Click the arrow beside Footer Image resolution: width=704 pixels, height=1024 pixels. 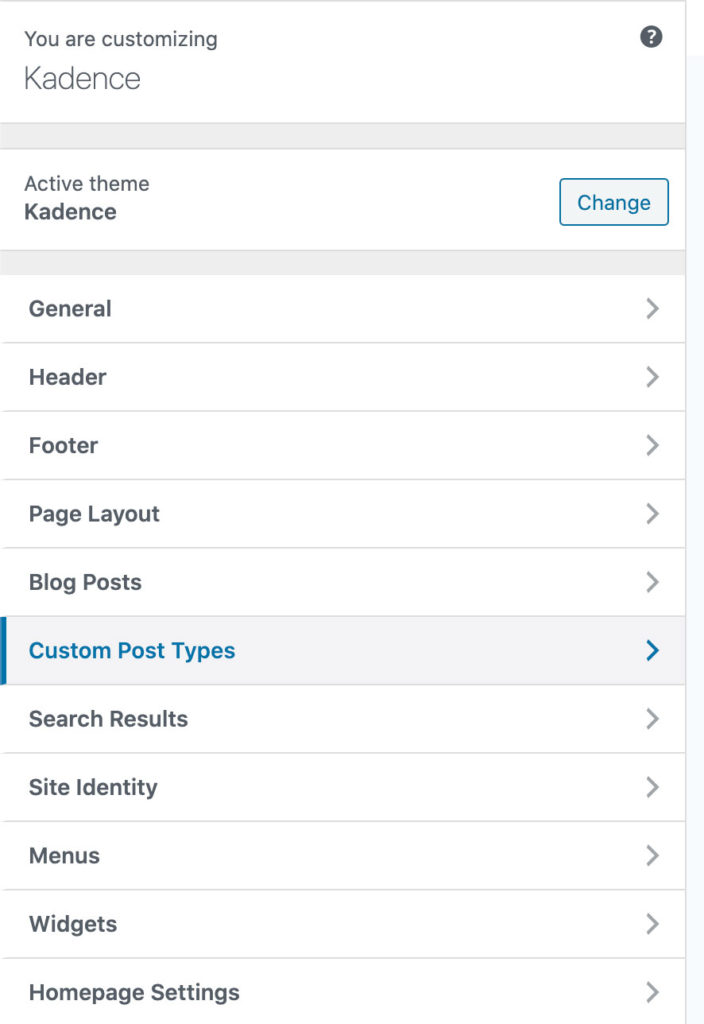(652, 445)
